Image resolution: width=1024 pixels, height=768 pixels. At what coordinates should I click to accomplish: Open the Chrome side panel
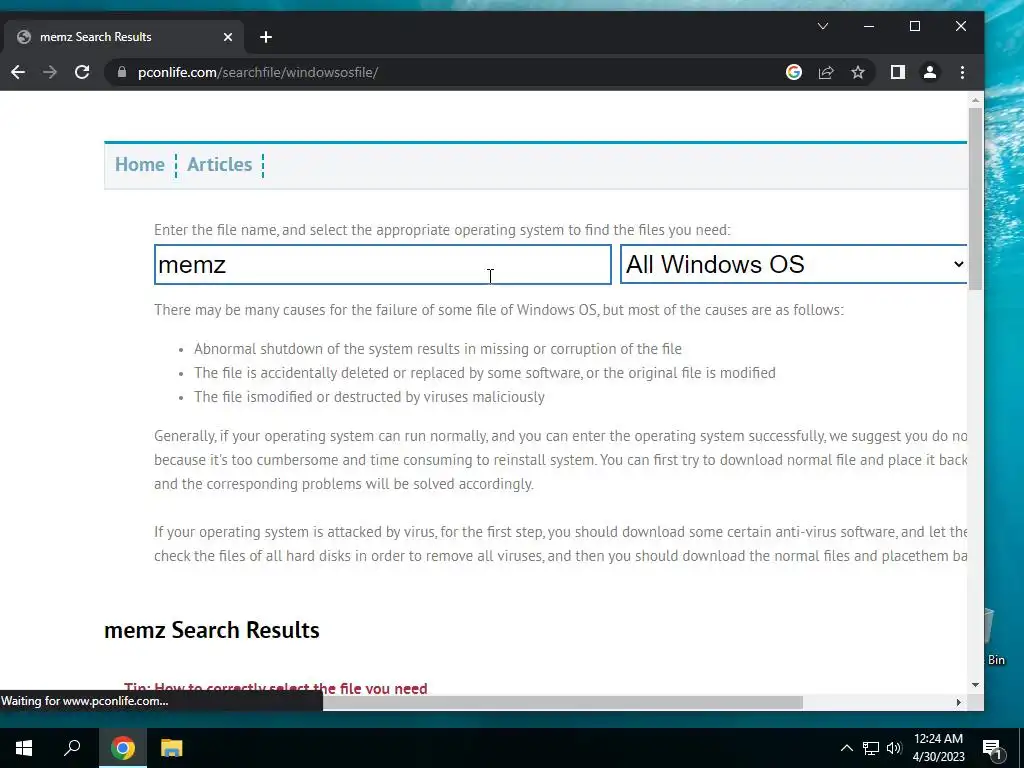(x=898, y=72)
